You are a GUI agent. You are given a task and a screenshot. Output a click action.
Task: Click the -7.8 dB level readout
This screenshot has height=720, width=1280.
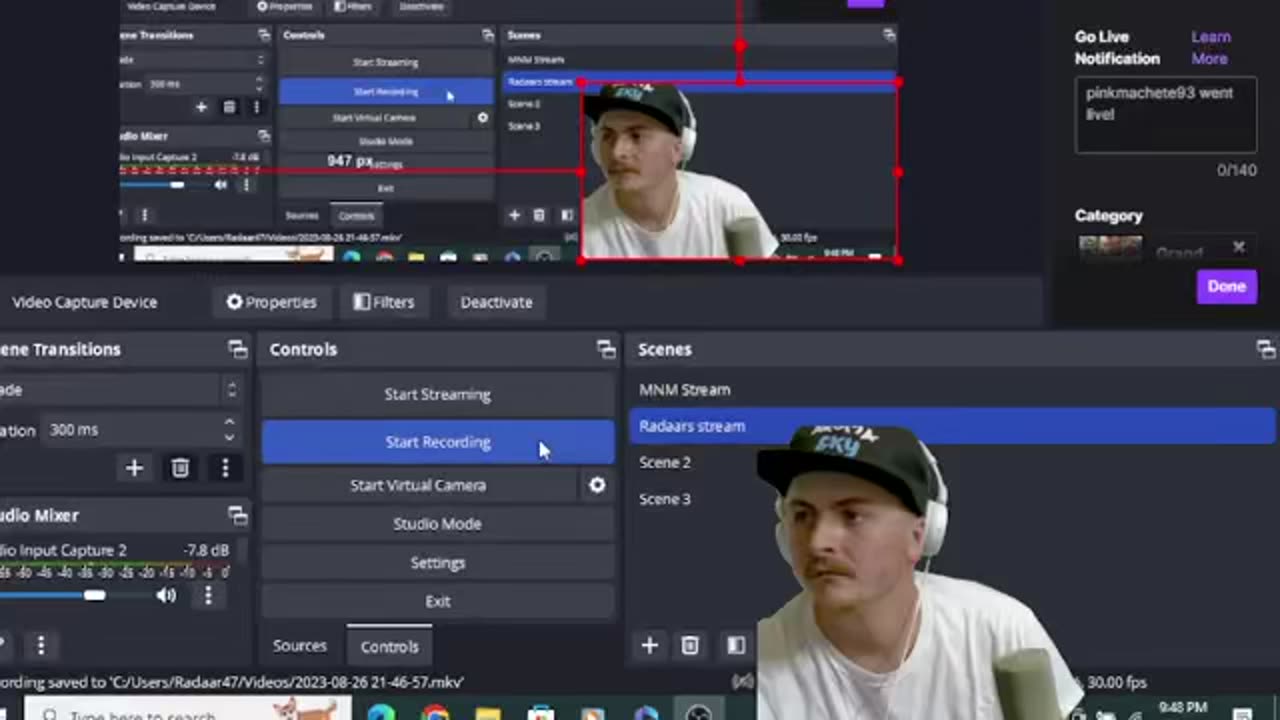click(206, 550)
